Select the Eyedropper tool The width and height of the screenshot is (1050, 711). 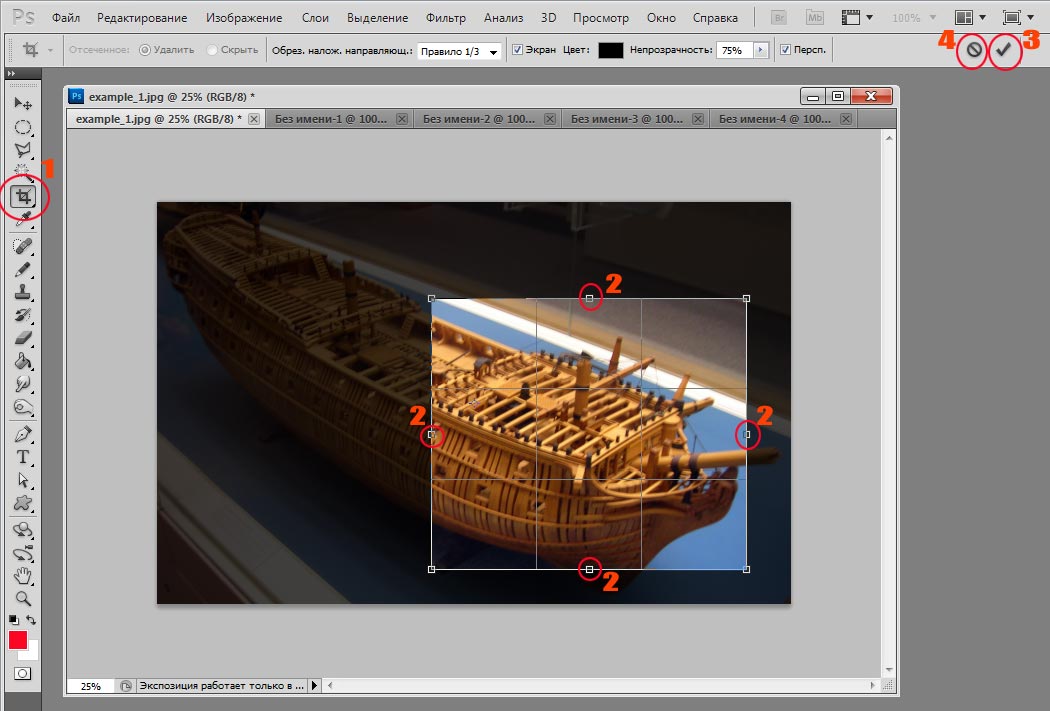pos(22,220)
